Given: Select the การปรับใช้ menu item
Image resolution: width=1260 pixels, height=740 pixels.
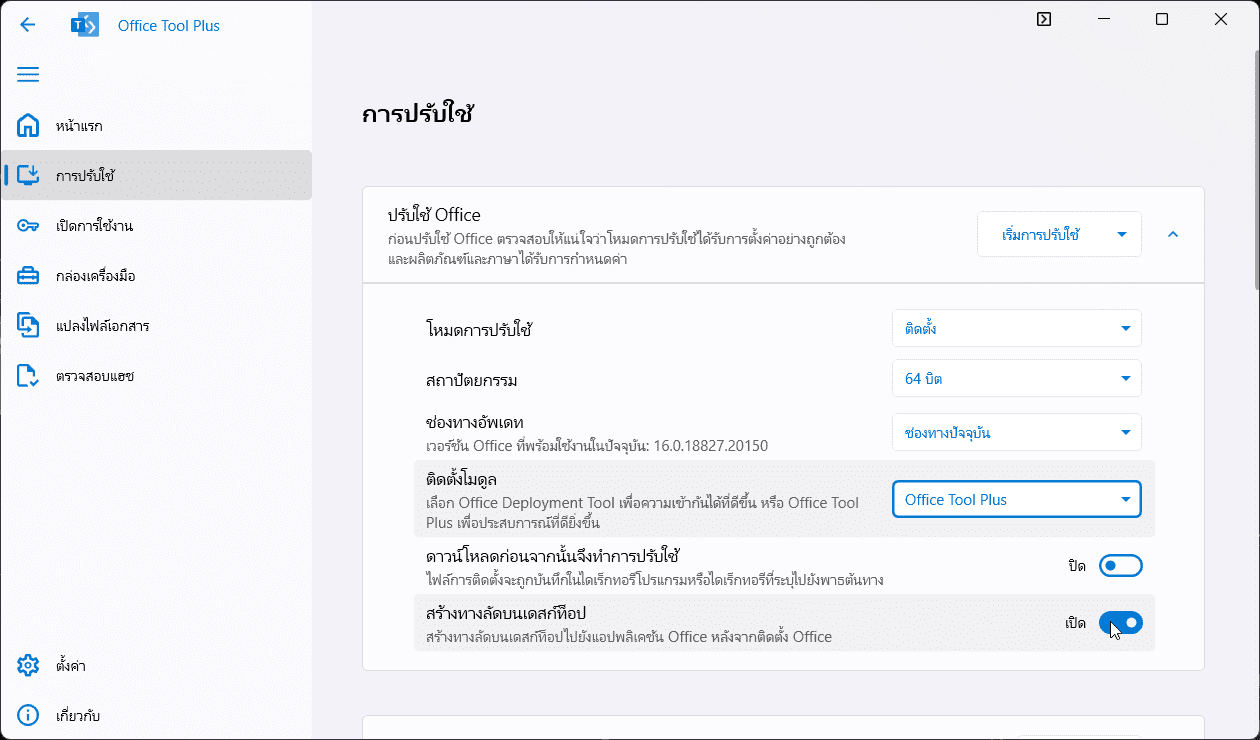Looking at the screenshot, I should (156, 176).
